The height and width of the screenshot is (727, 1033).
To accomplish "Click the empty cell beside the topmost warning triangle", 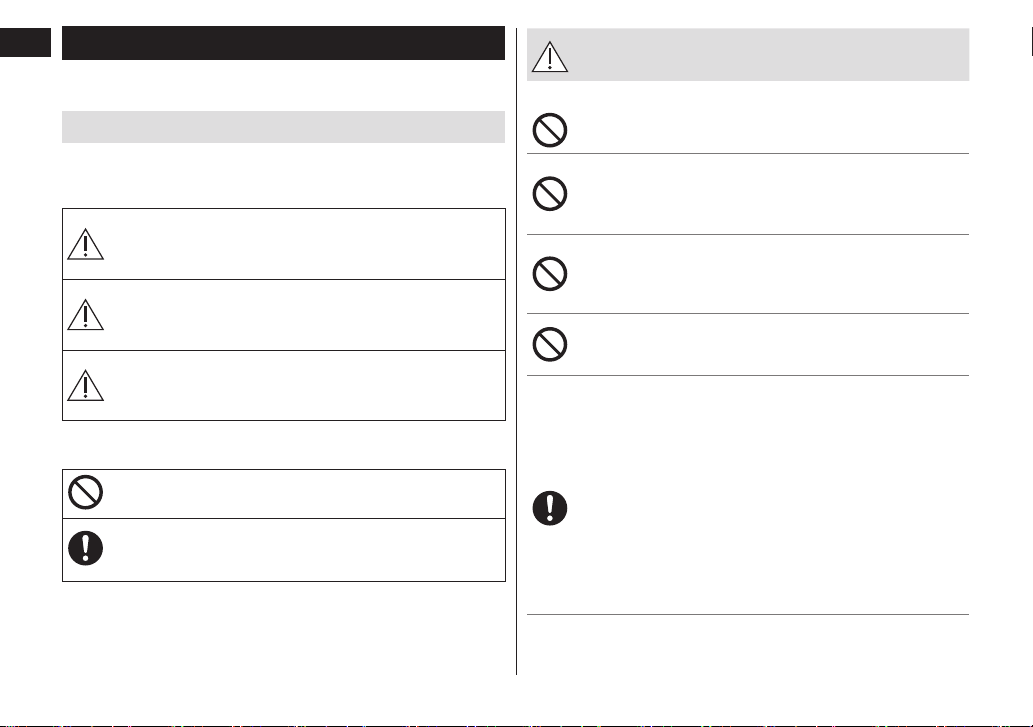I will click(305, 244).
